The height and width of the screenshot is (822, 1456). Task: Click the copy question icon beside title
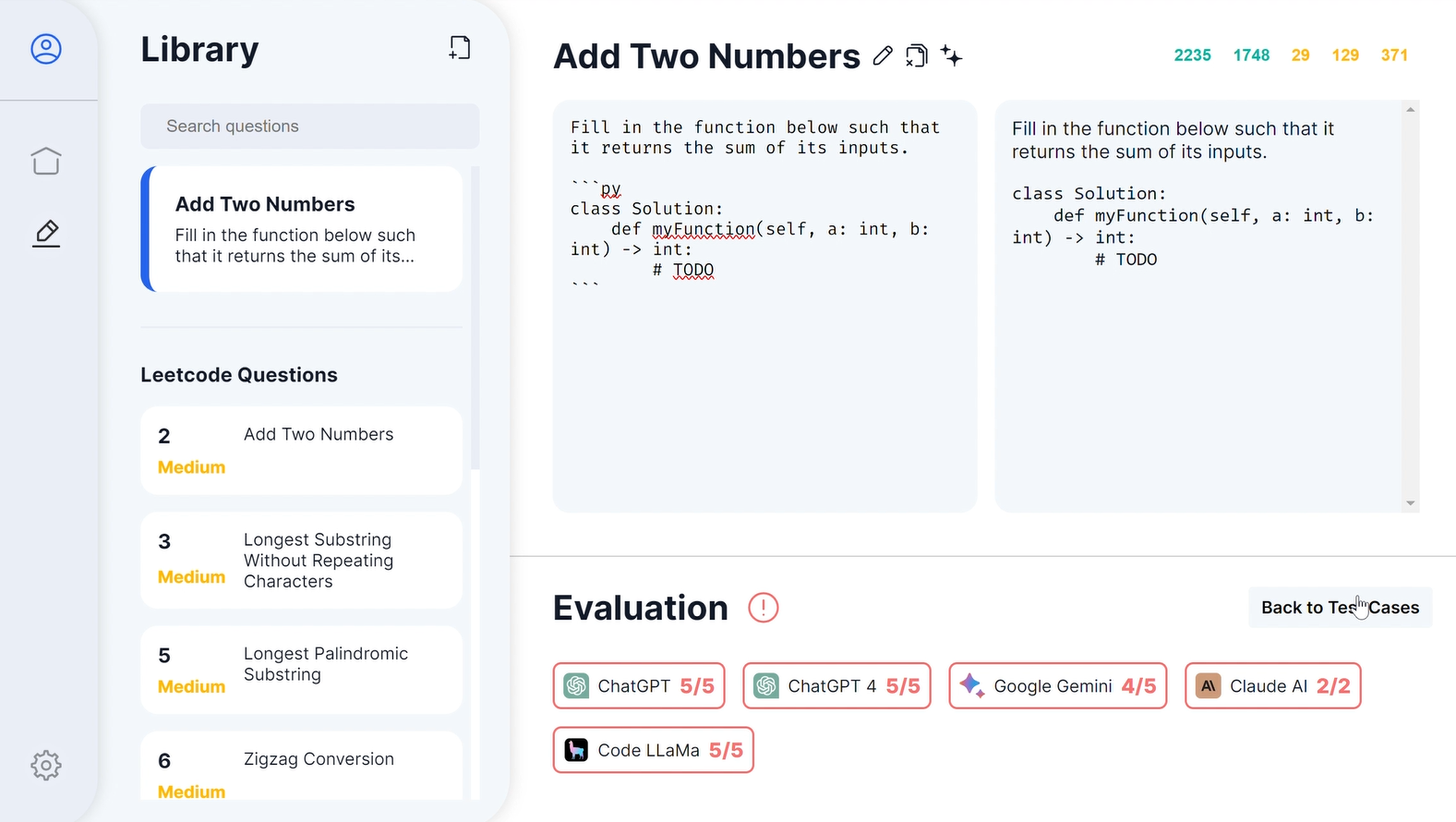click(917, 56)
